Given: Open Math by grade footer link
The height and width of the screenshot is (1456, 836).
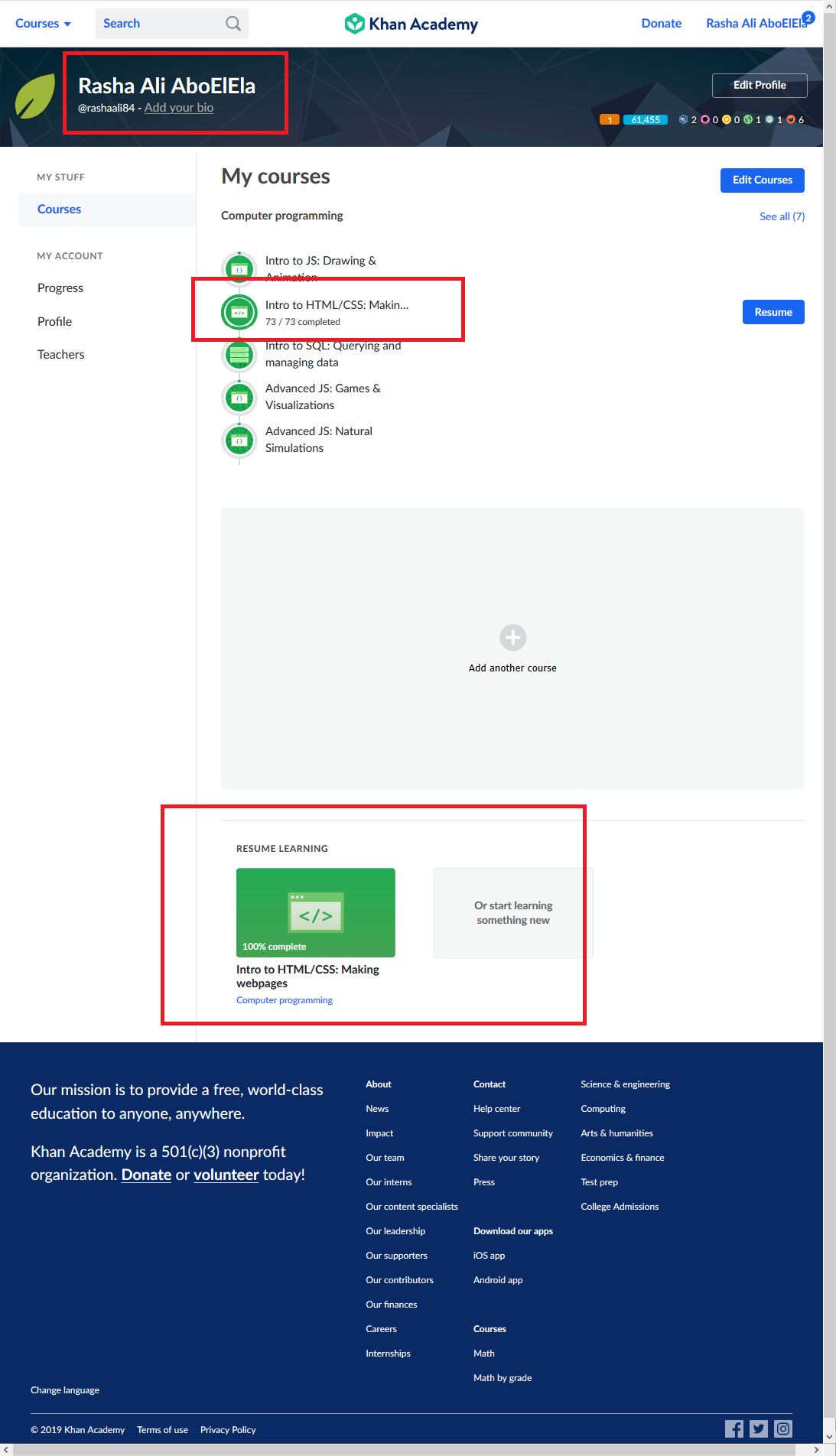Looking at the screenshot, I should [503, 1378].
